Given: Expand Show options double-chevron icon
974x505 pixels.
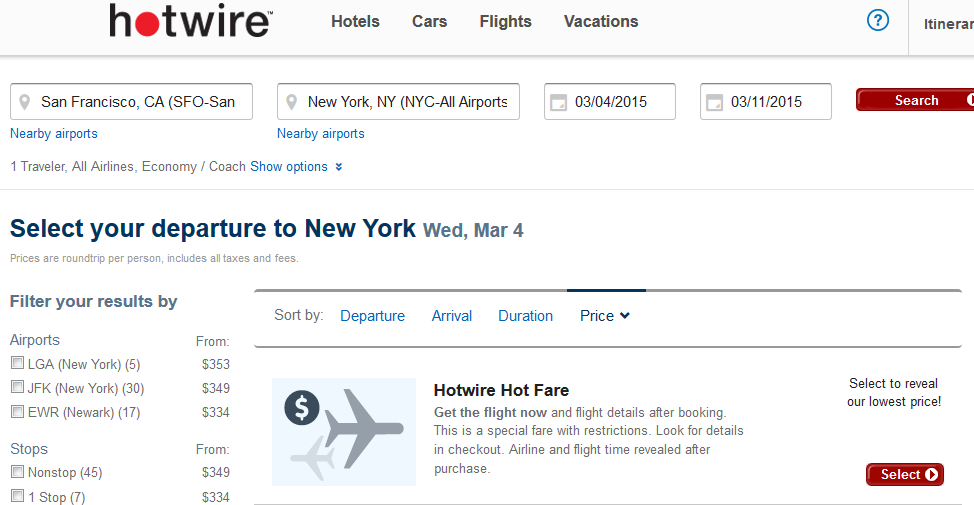Looking at the screenshot, I should [x=339, y=167].
